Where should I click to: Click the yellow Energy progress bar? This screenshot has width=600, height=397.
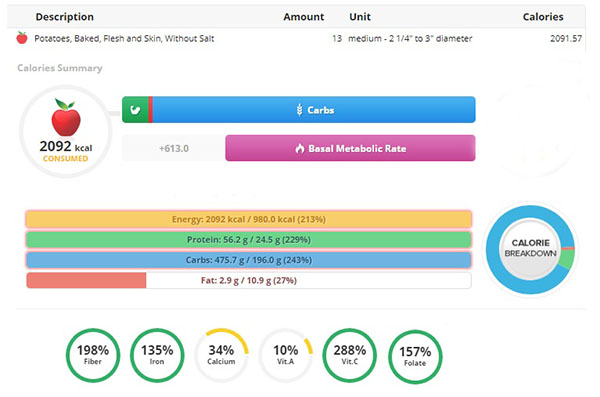[249, 219]
